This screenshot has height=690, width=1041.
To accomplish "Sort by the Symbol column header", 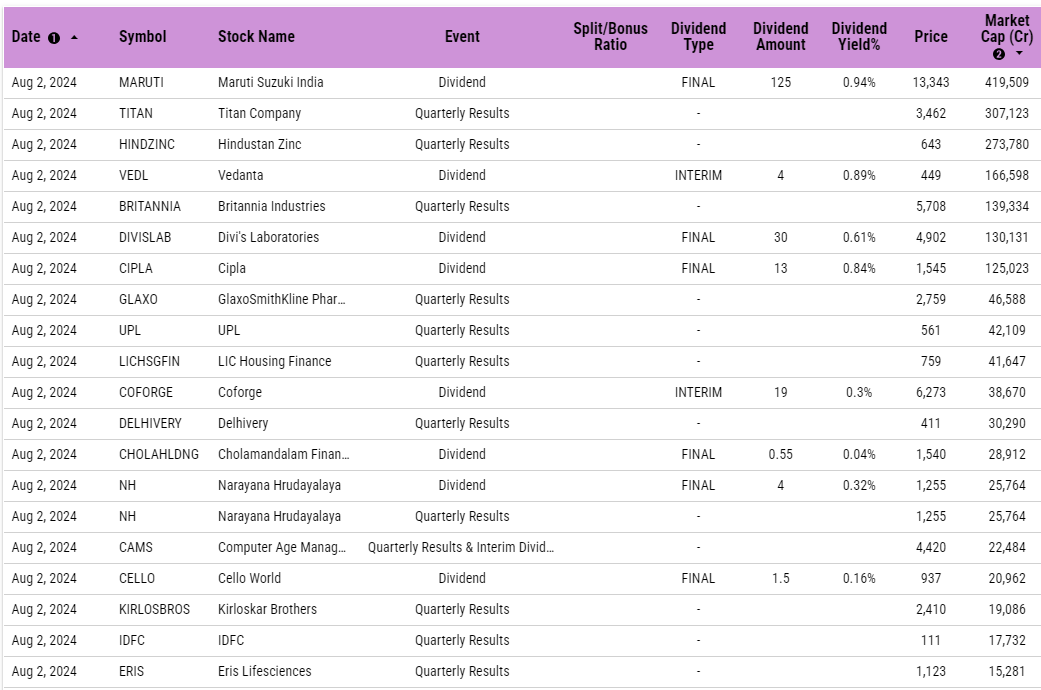I will point(143,37).
